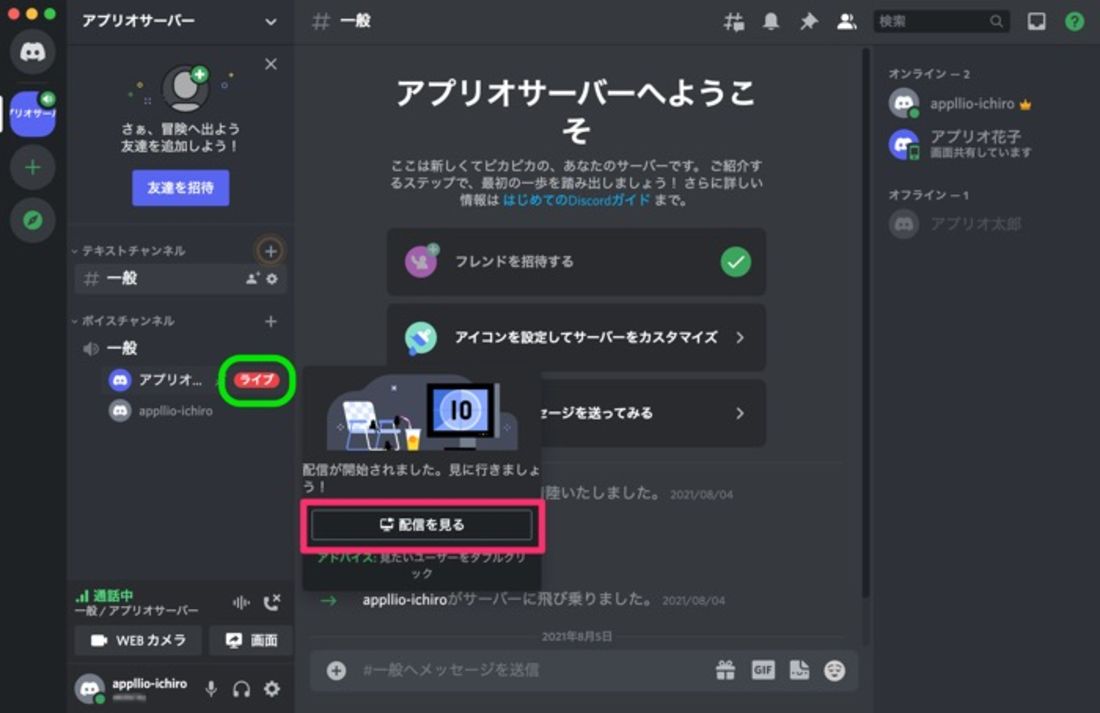Open フレンドを招待する welcome item
Viewport: 1100px width, 713px height.
(x=576, y=262)
